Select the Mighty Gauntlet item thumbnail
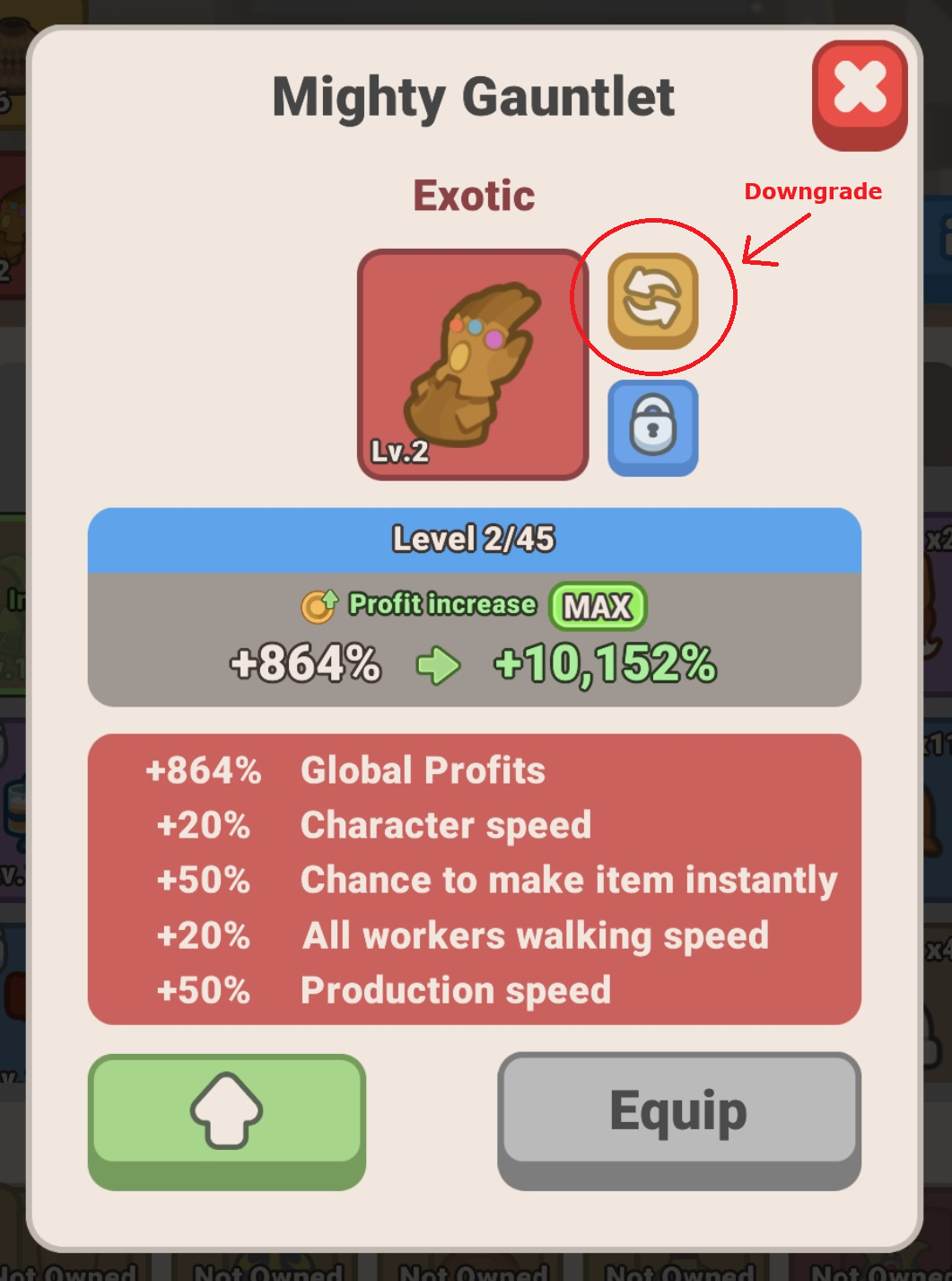 click(473, 364)
